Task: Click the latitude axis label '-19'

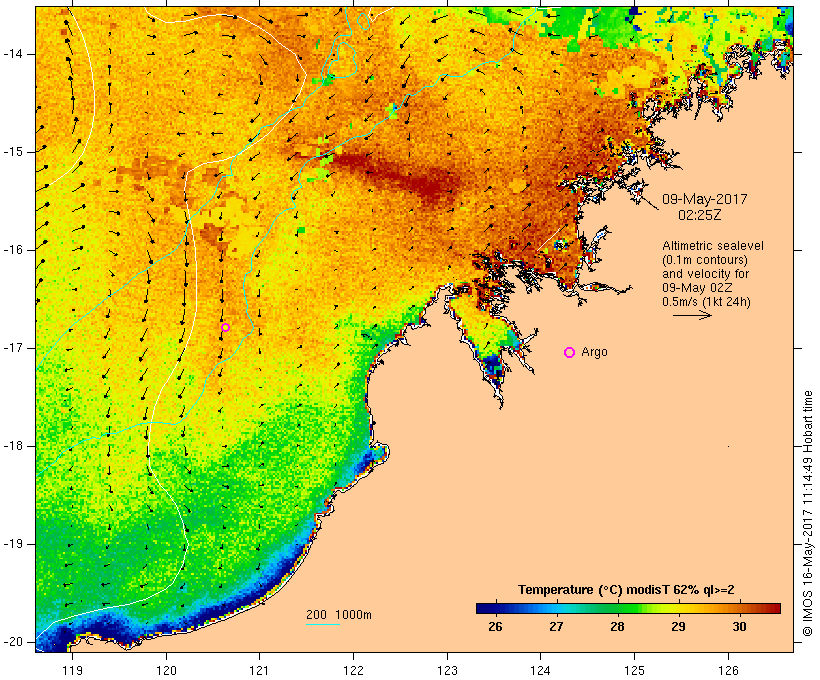Action: pyautogui.click(x=12, y=544)
